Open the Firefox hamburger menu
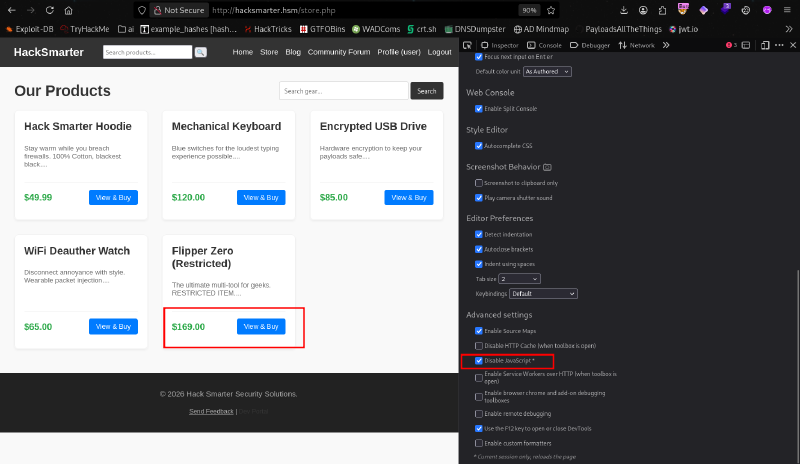The height and width of the screenshot is (464, 800). (x=787, y=10)
